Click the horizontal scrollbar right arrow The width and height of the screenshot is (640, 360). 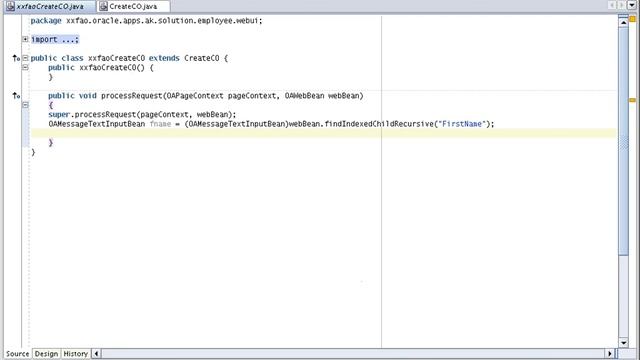click(610, 354)
